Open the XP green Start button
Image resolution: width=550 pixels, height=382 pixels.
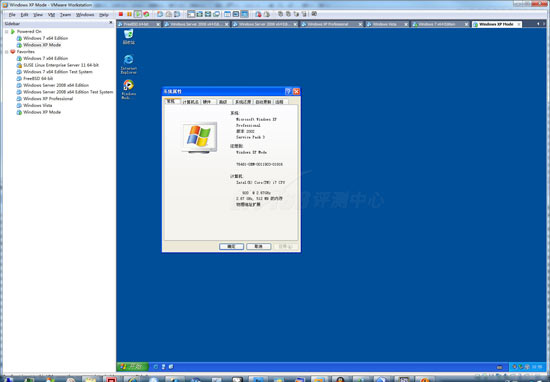point(133,367)
